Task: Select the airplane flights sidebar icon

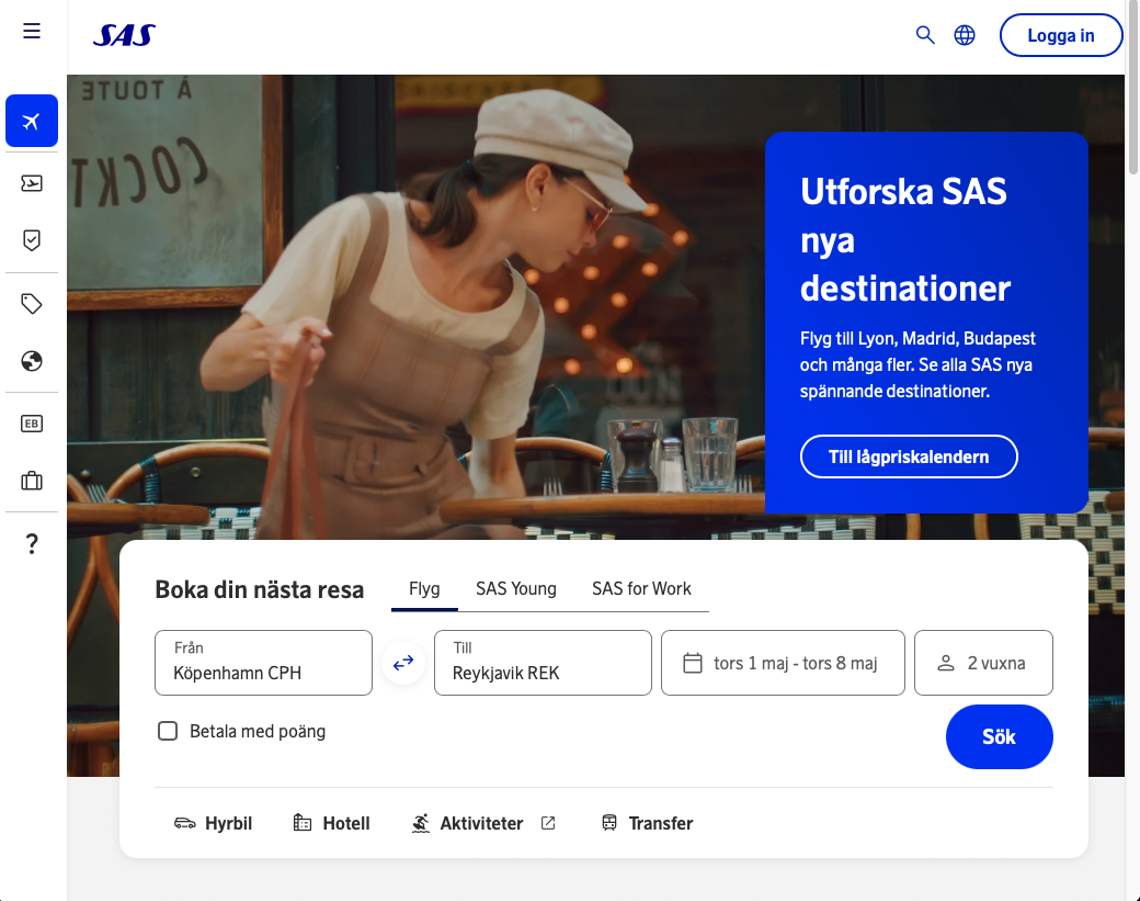Action: click(x=31, y=121)
